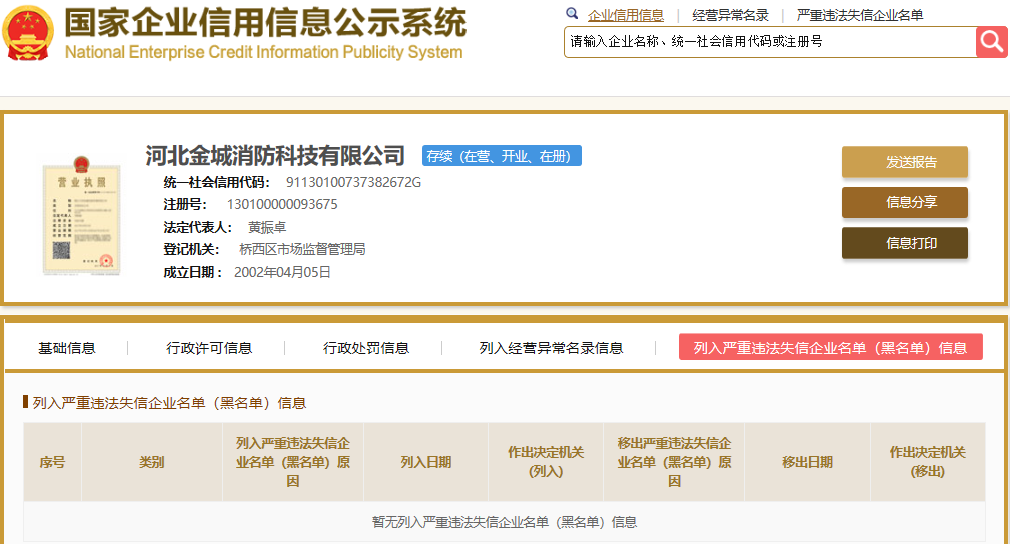Open the business license thumbnail image

click(x=81, y=216)
